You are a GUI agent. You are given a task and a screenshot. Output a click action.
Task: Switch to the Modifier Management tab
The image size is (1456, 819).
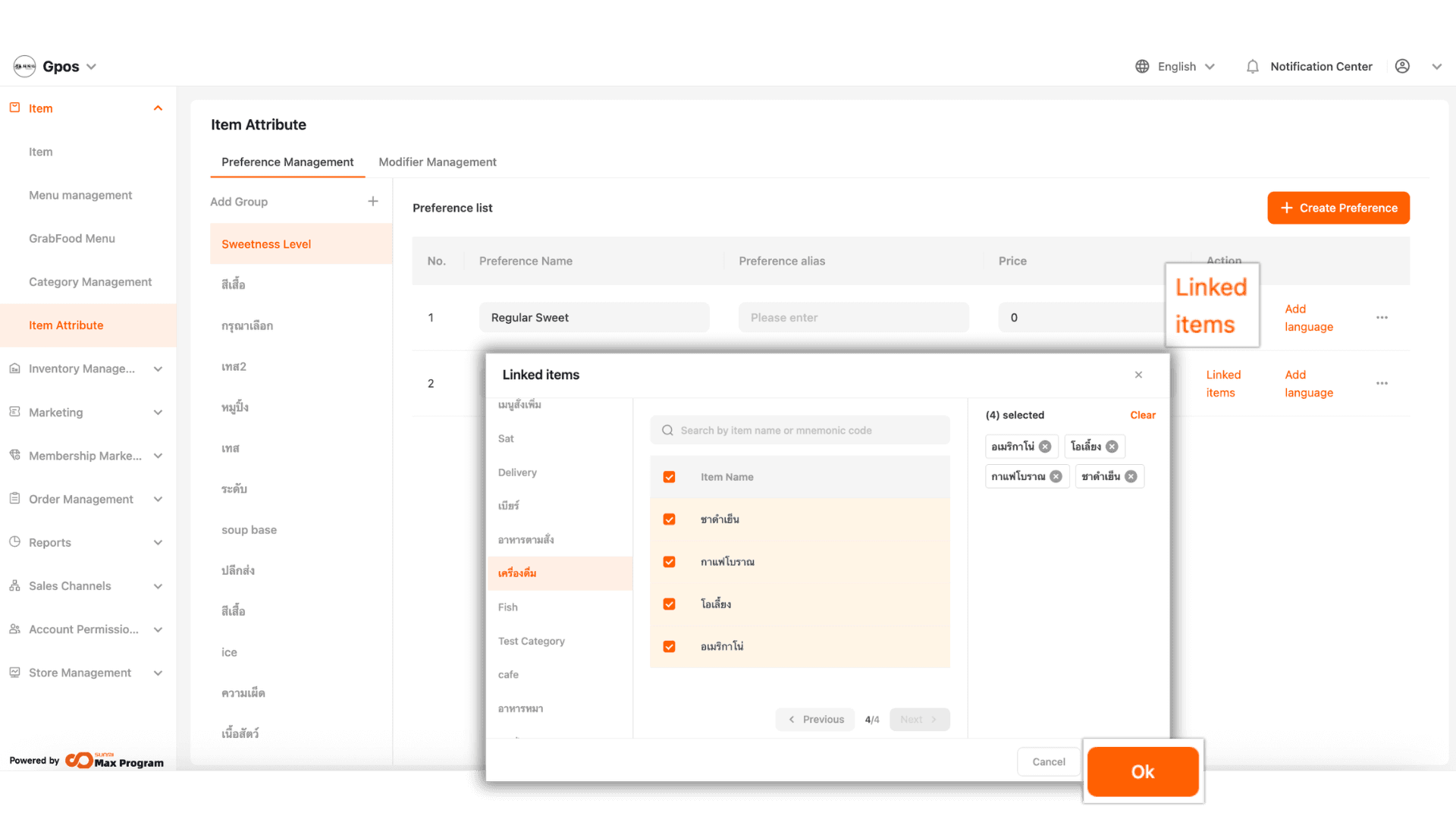click(x=438, y=162)
